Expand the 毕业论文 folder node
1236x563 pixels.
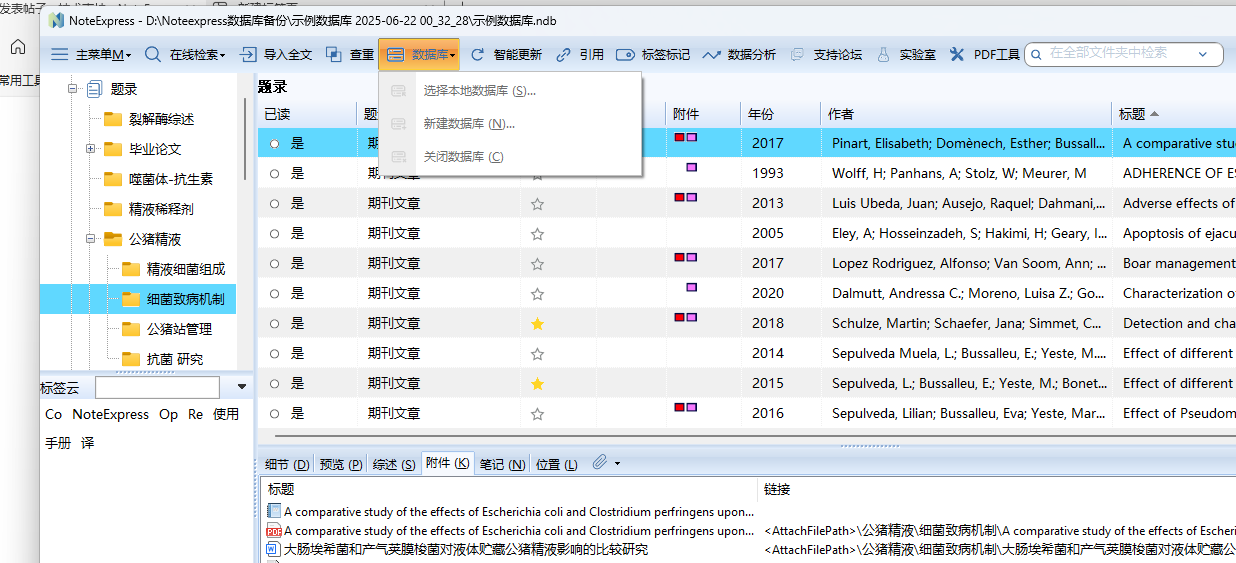click(x=91, y=149)
